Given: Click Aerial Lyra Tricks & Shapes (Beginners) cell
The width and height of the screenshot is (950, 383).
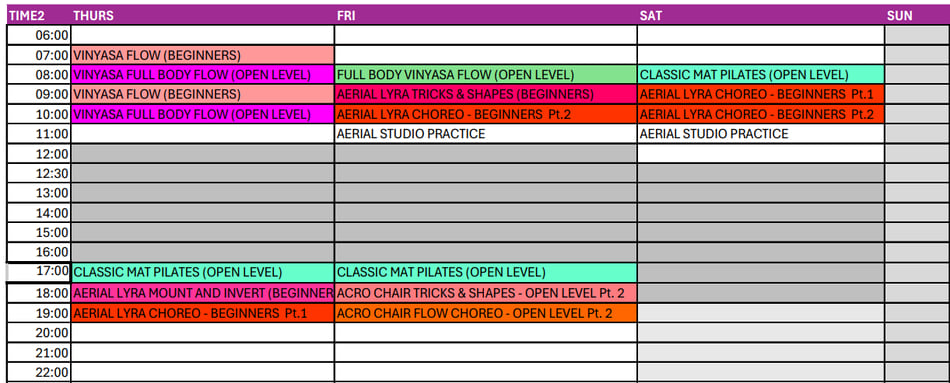Looking at the screenshot, I should click(486, 95).
